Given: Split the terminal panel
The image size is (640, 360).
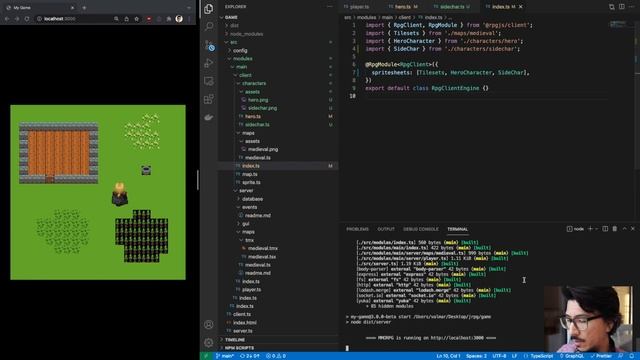Looking at the screenshot, I should (605, 229).
